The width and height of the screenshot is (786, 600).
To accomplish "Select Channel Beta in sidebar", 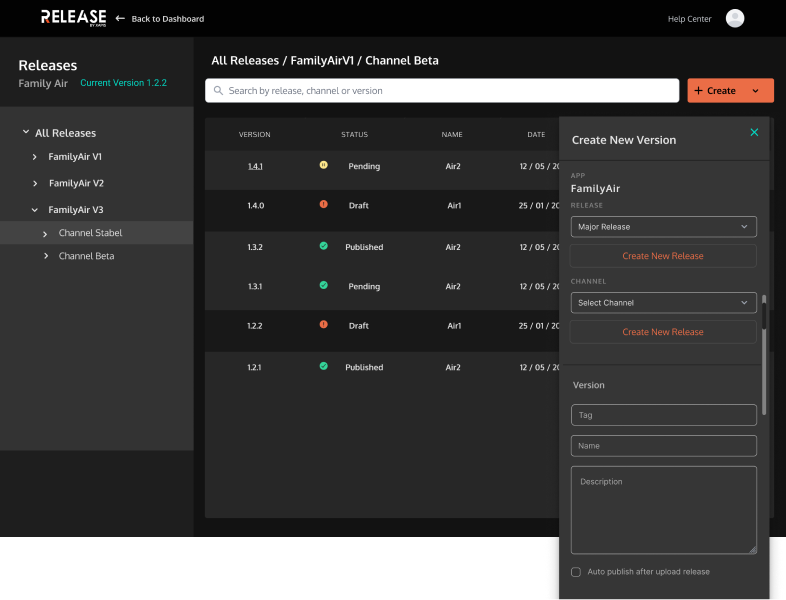I will [x=86, y=256].
